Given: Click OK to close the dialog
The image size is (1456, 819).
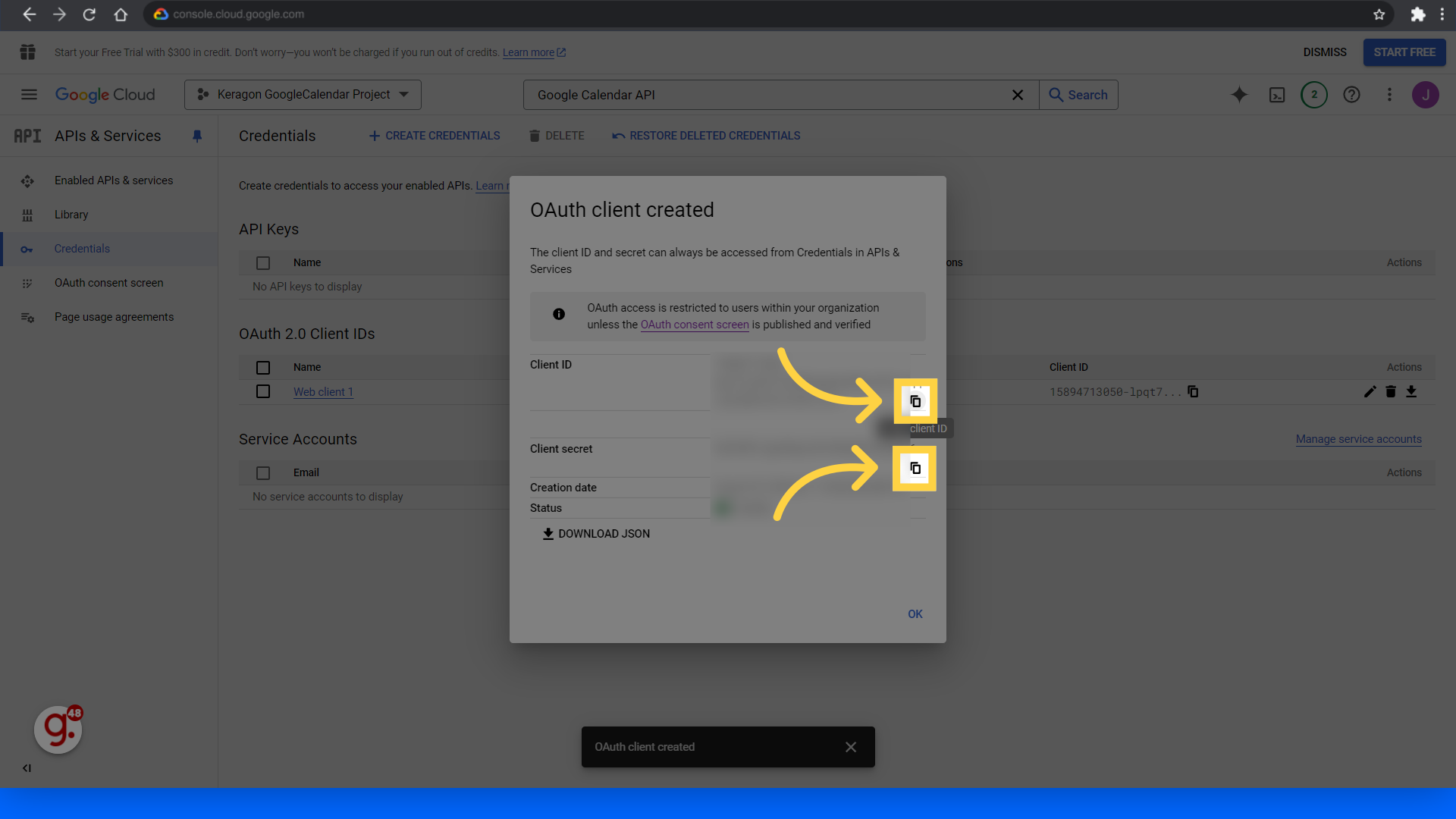Looking at the screenshot, I should pyautogui.click(x=915, y=614).
